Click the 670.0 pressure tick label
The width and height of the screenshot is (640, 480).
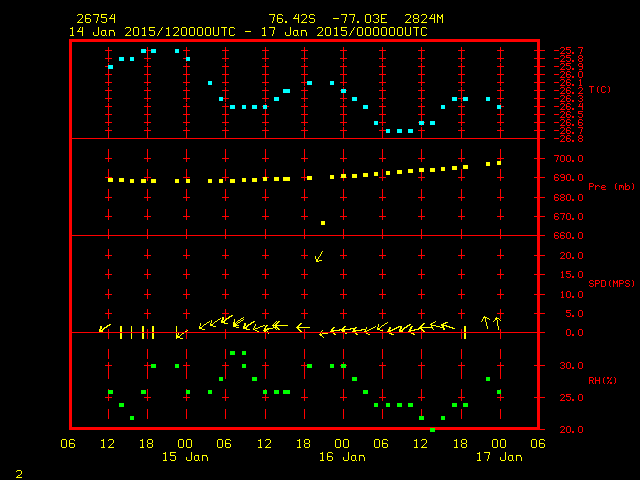[568, 216]
